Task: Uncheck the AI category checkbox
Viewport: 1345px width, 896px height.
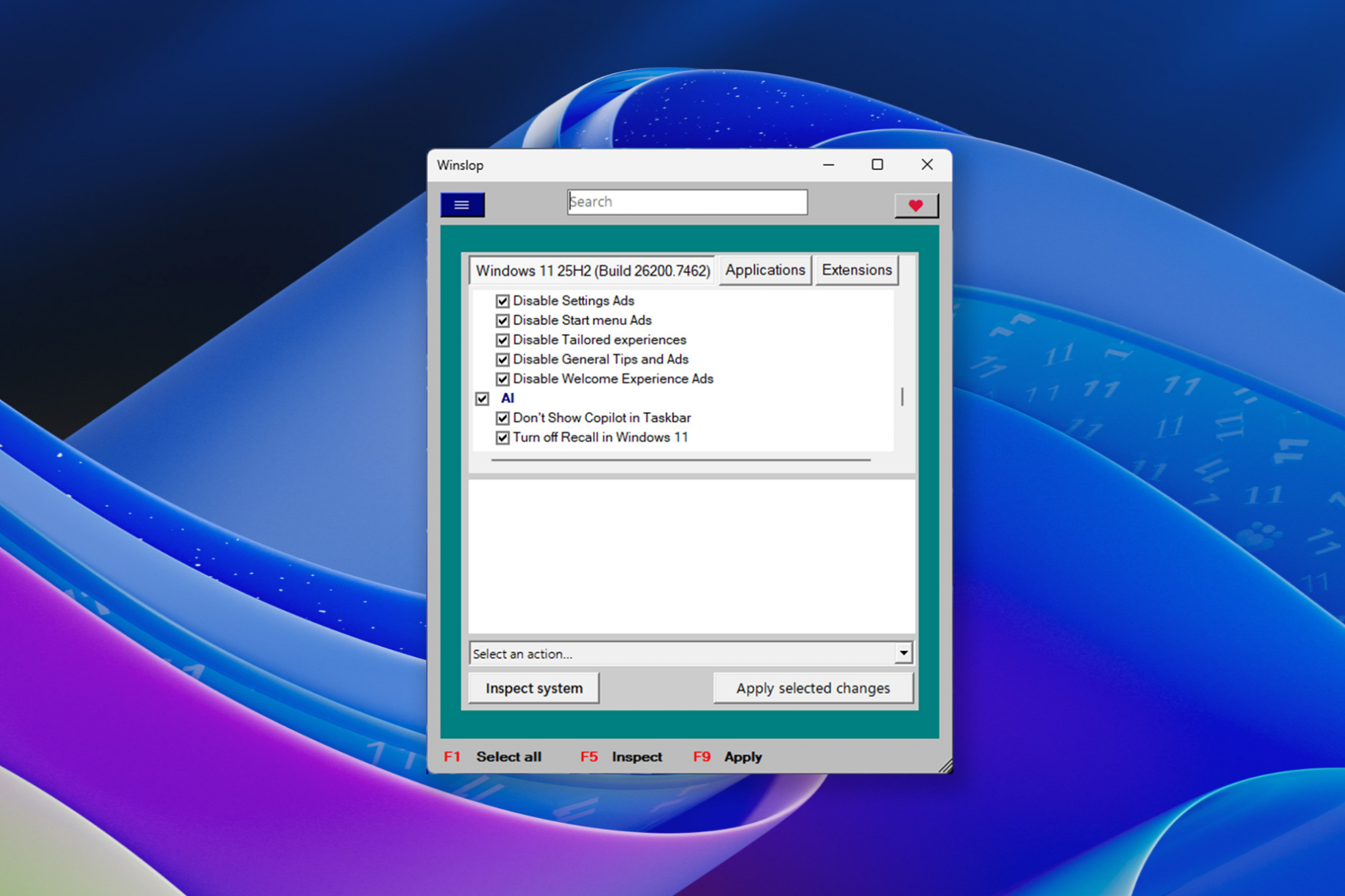Action: [483, 398]
